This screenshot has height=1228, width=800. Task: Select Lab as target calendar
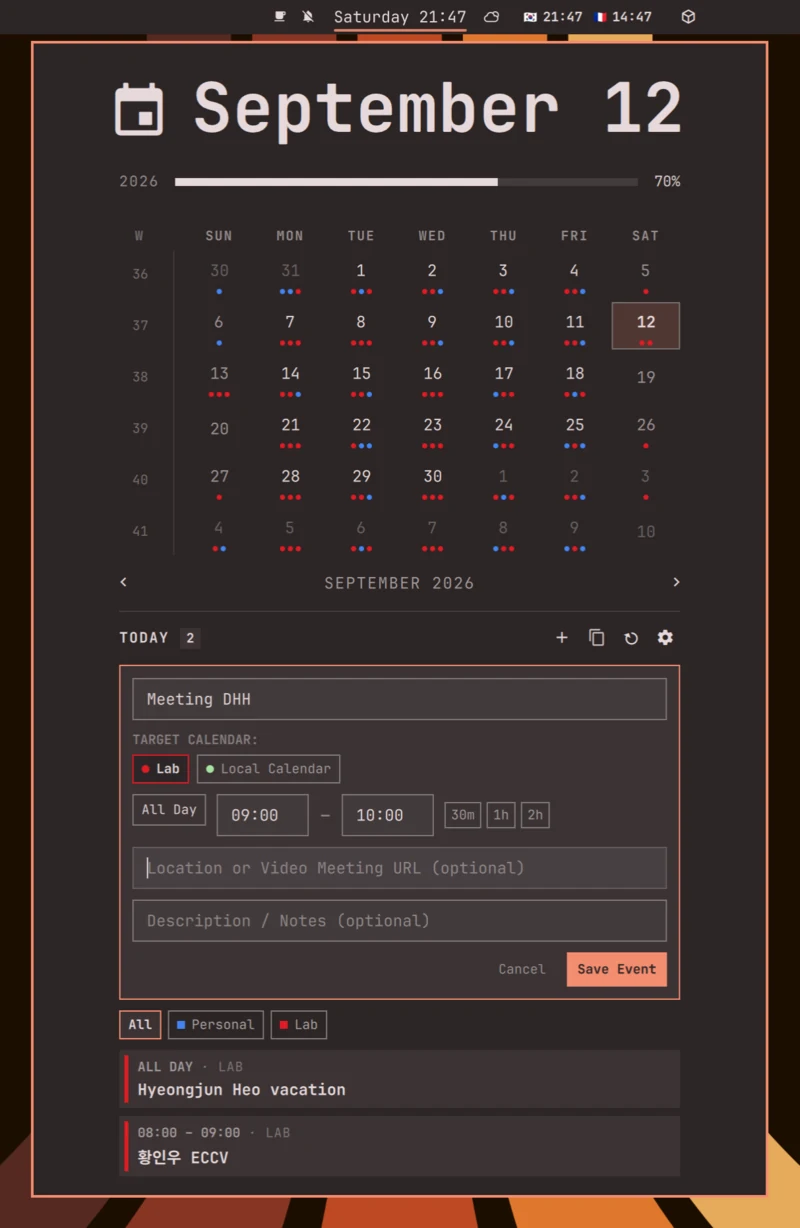tap(160, 769)
